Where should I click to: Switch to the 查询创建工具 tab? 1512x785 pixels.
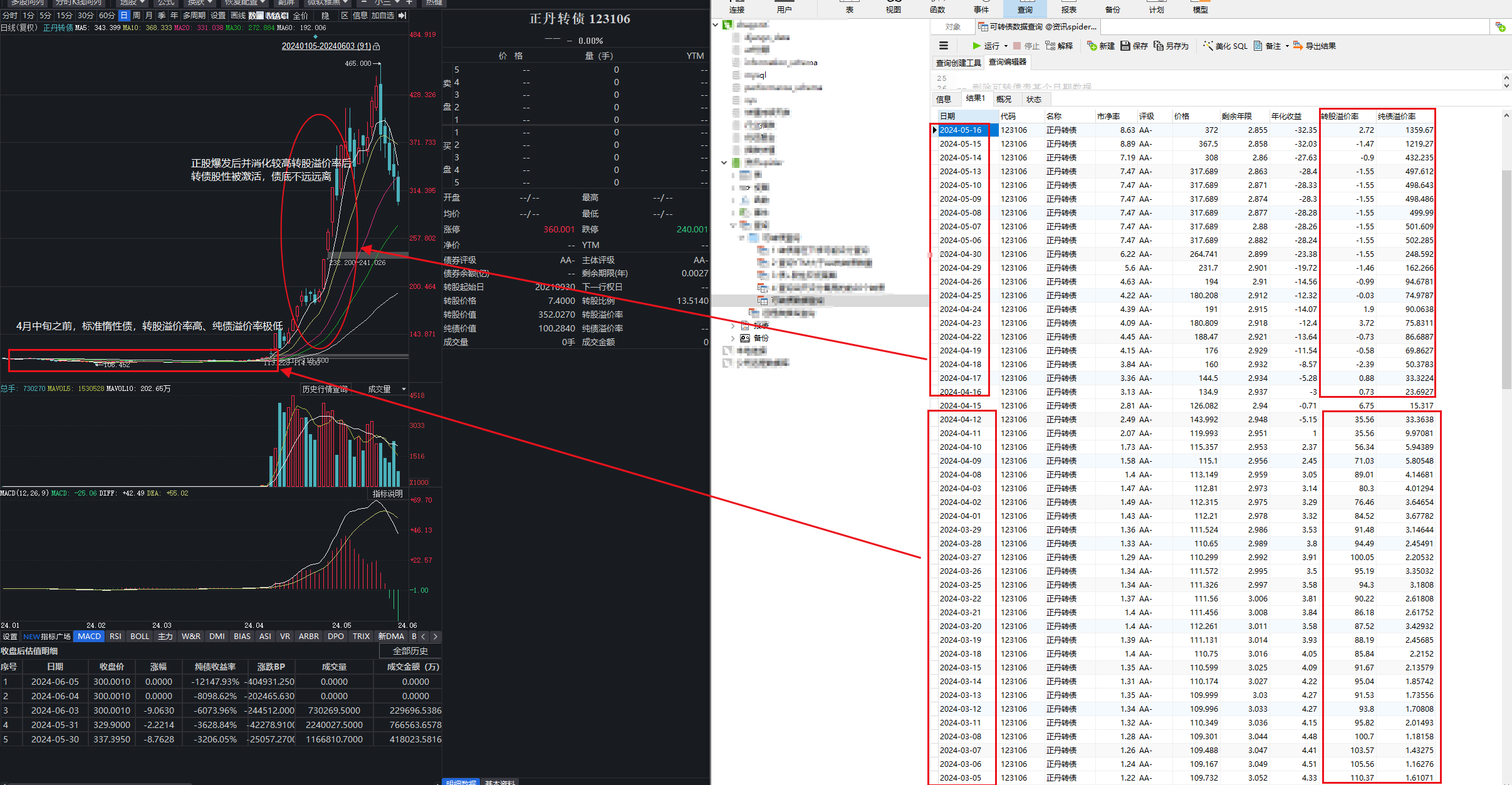pos(958,63)
